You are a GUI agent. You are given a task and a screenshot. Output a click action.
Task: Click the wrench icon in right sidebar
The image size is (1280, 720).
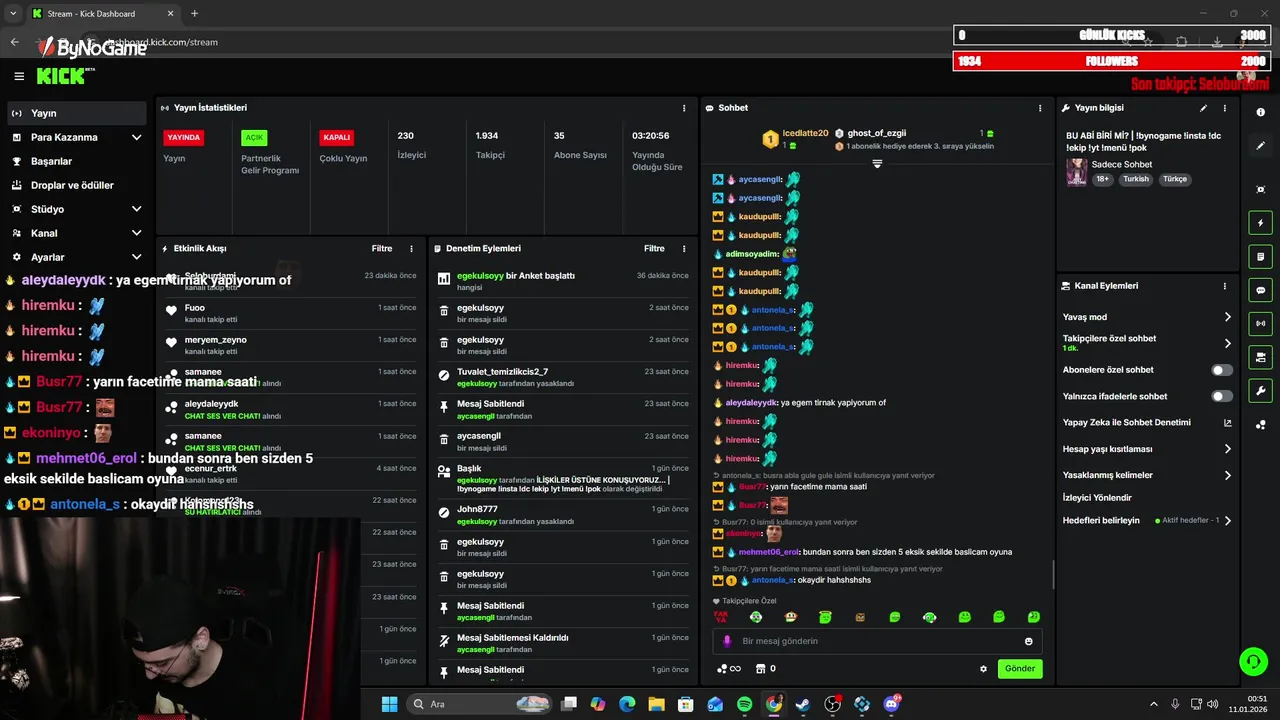[x=1261, y=391]
